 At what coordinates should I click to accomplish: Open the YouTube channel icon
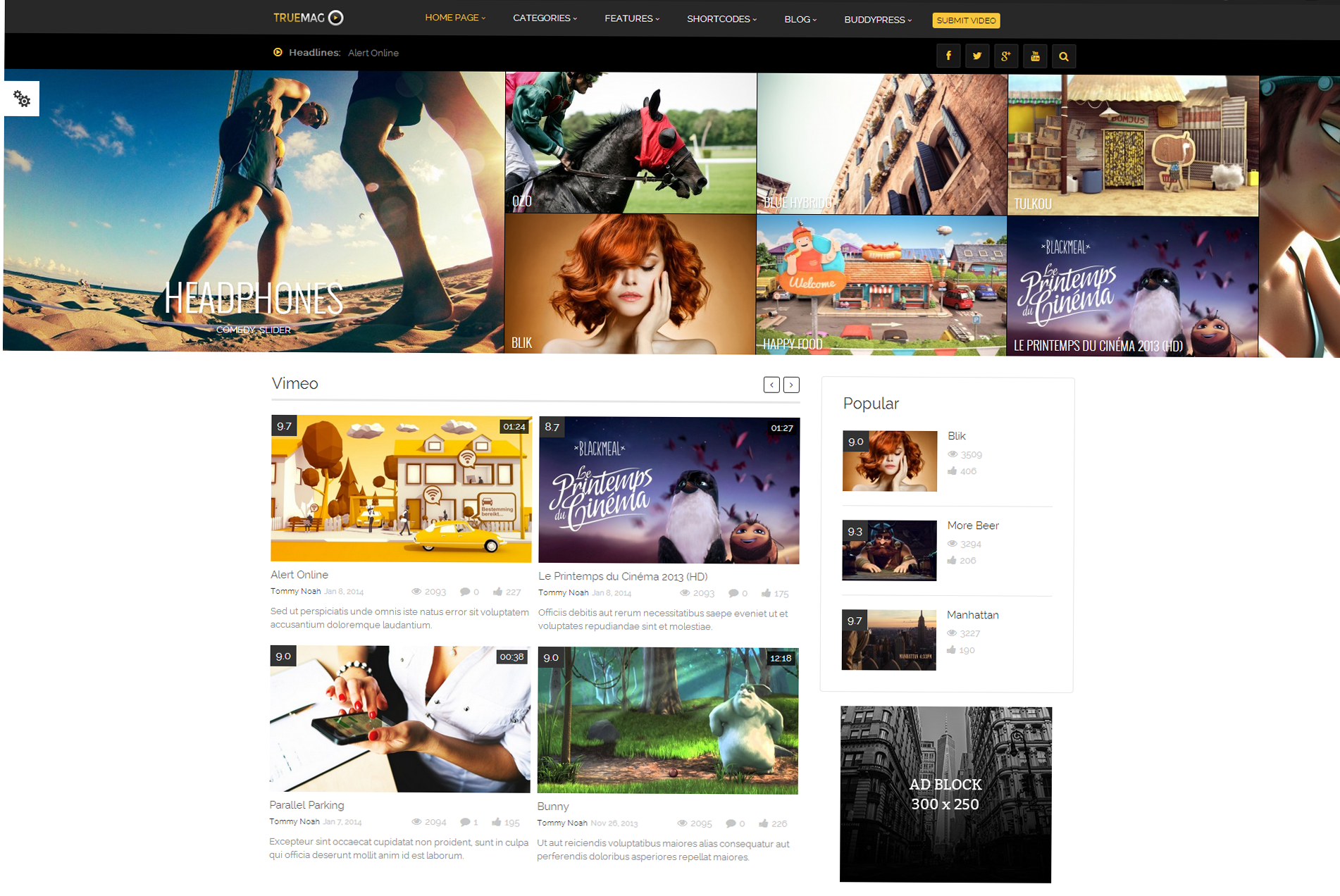[x=1035, y=56]
